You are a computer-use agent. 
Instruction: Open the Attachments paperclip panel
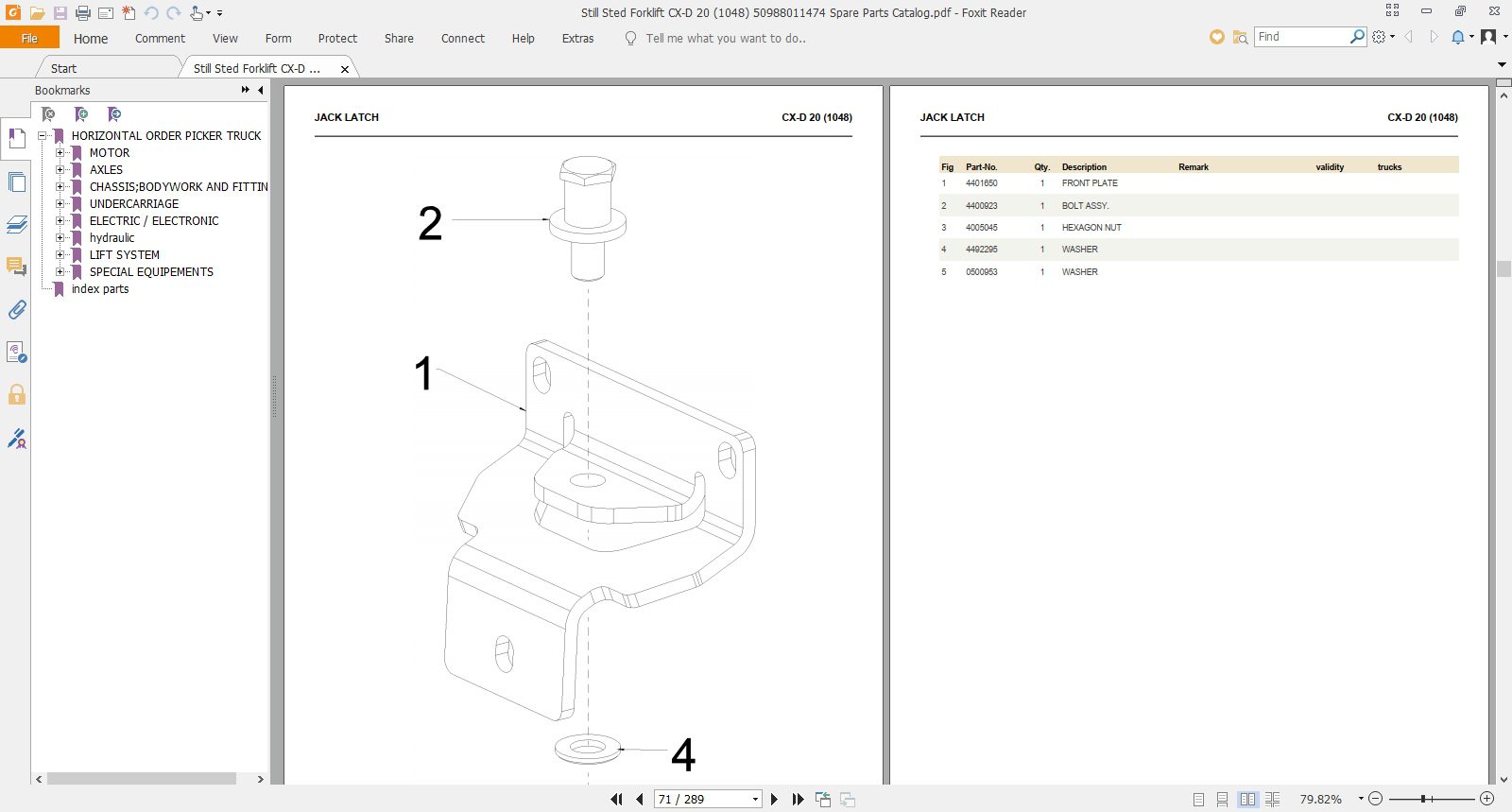point(16,309)
